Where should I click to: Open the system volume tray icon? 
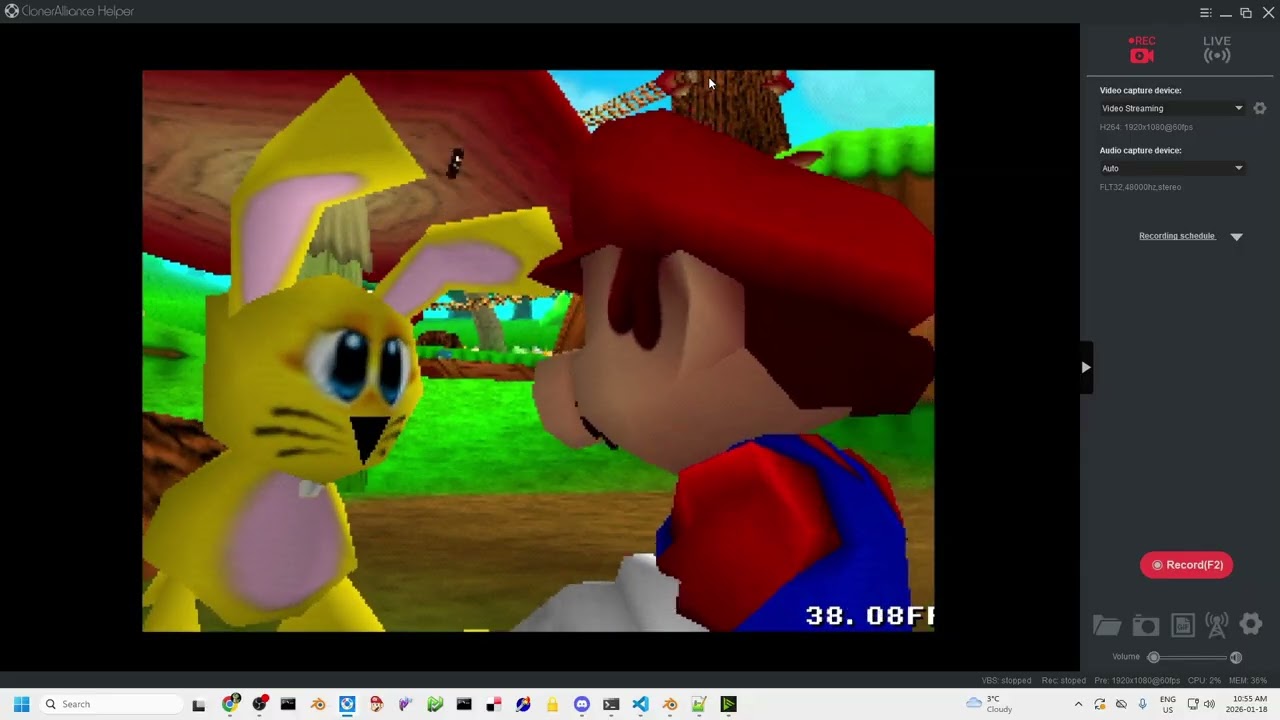[1209, 704]
